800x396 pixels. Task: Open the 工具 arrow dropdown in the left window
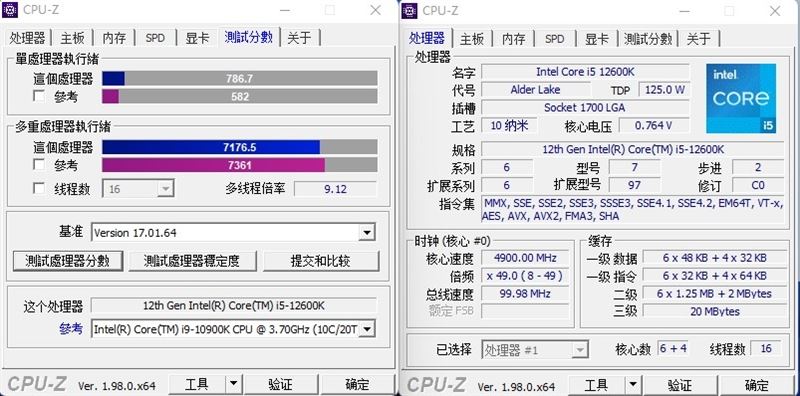click(233, 384)
